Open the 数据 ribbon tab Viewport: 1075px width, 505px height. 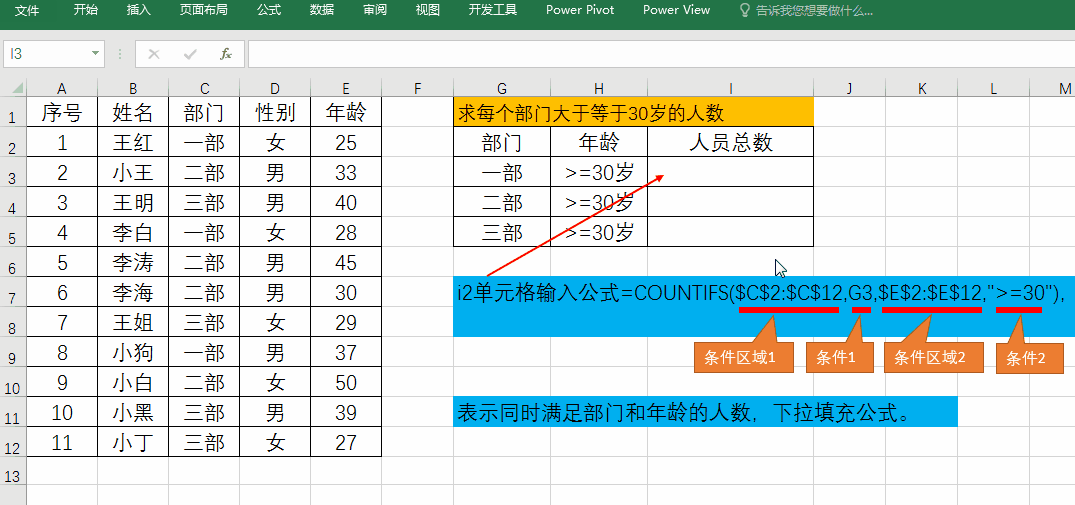pyautogui.click(x=322, y=10)
